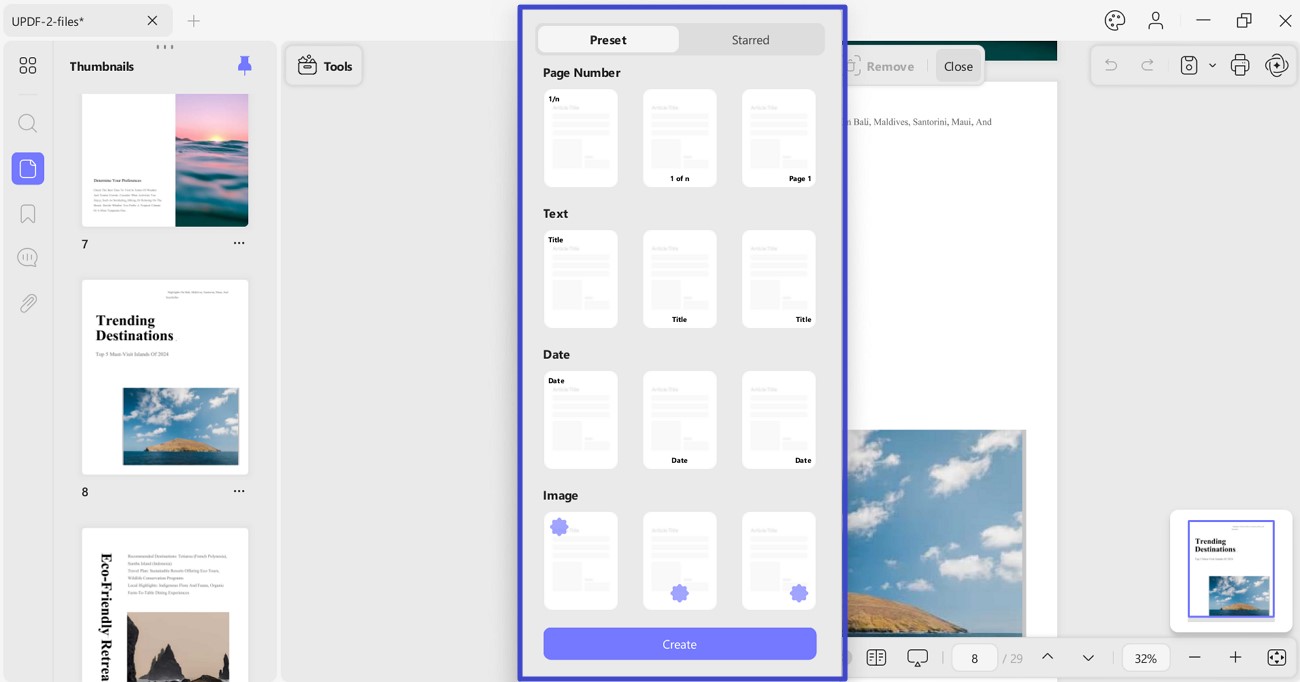This screenshot has width=1300, height=682.
Task: Close the UPDF-2-files tab
Action: coord(152,21)
